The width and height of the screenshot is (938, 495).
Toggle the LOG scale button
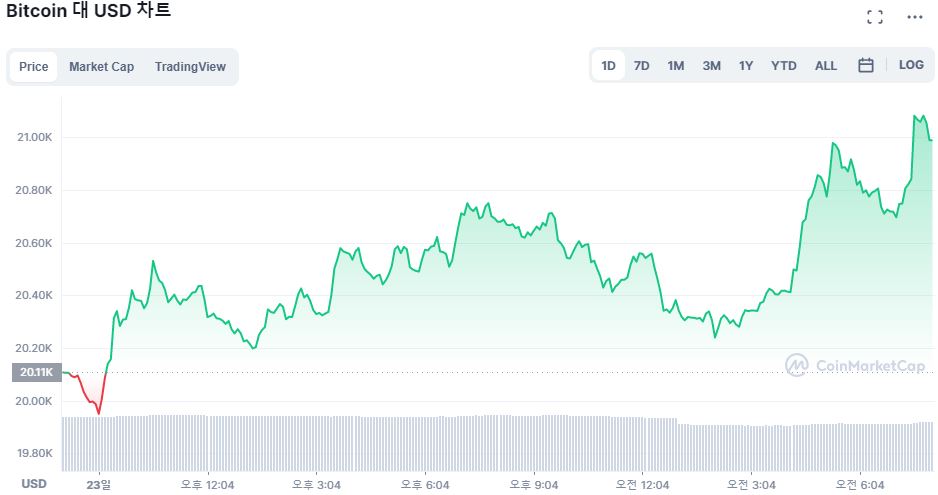[911, 65]
